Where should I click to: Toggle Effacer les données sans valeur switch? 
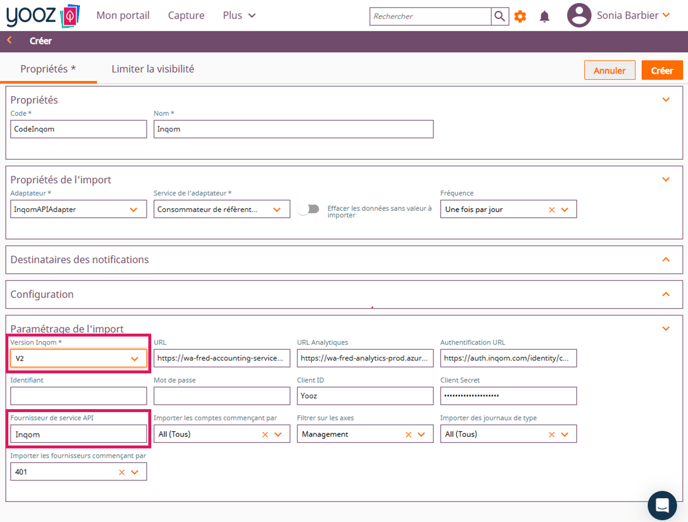click(x=309, y=210)
